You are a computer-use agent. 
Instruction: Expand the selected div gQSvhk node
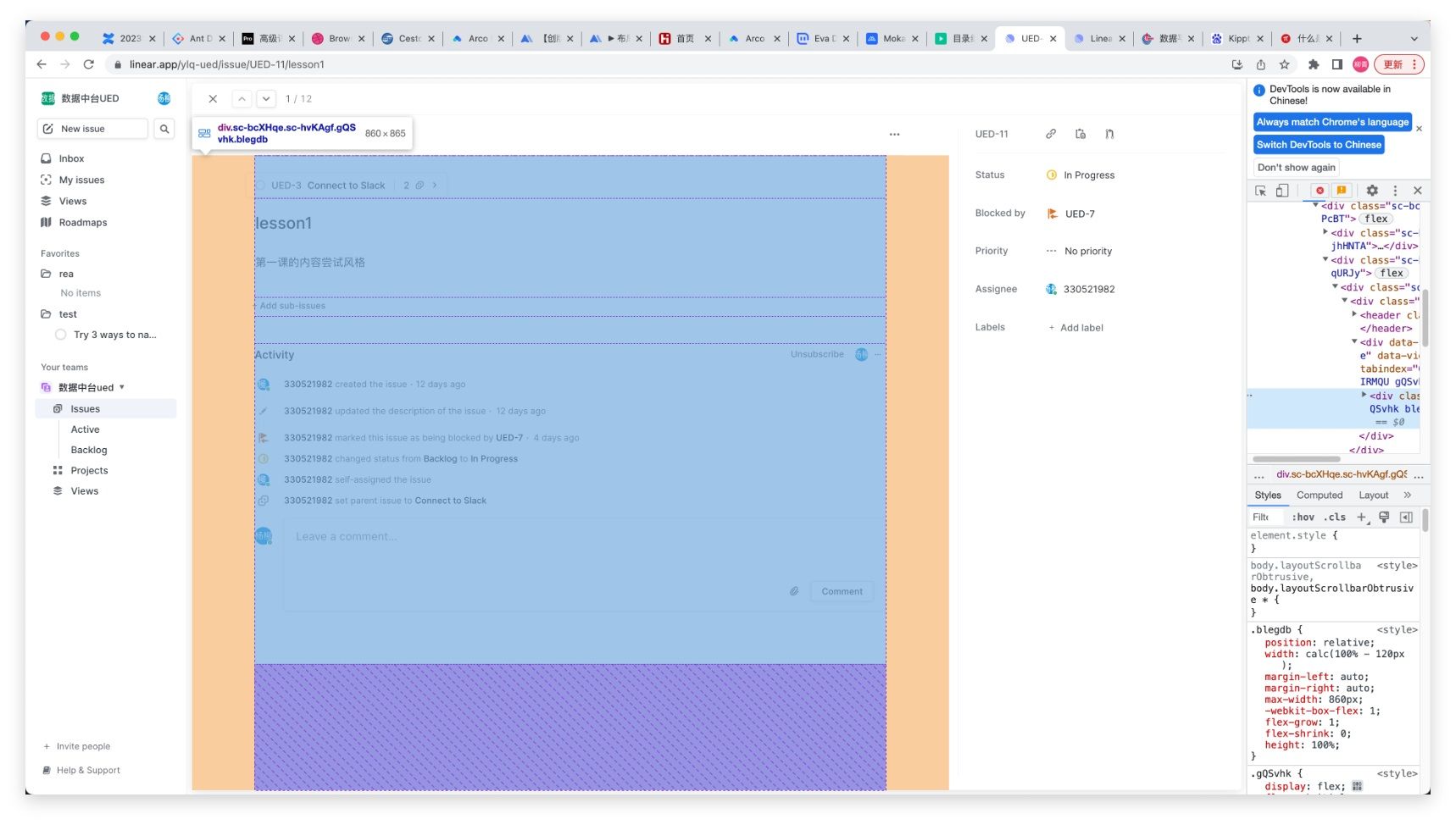point(1364,395)
